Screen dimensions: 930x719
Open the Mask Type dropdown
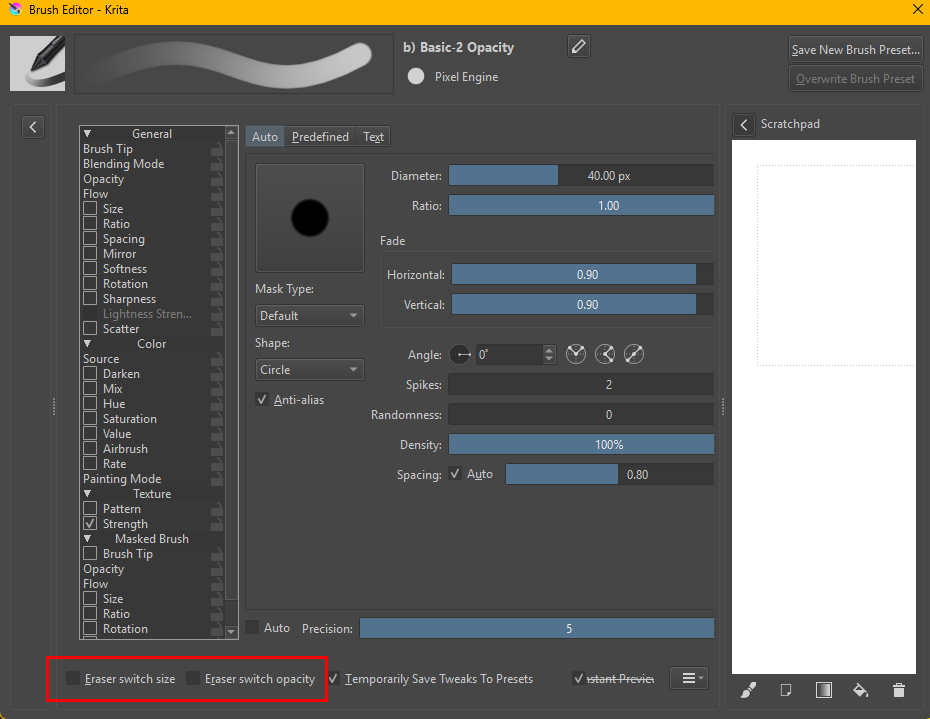[x=309, y=316]
